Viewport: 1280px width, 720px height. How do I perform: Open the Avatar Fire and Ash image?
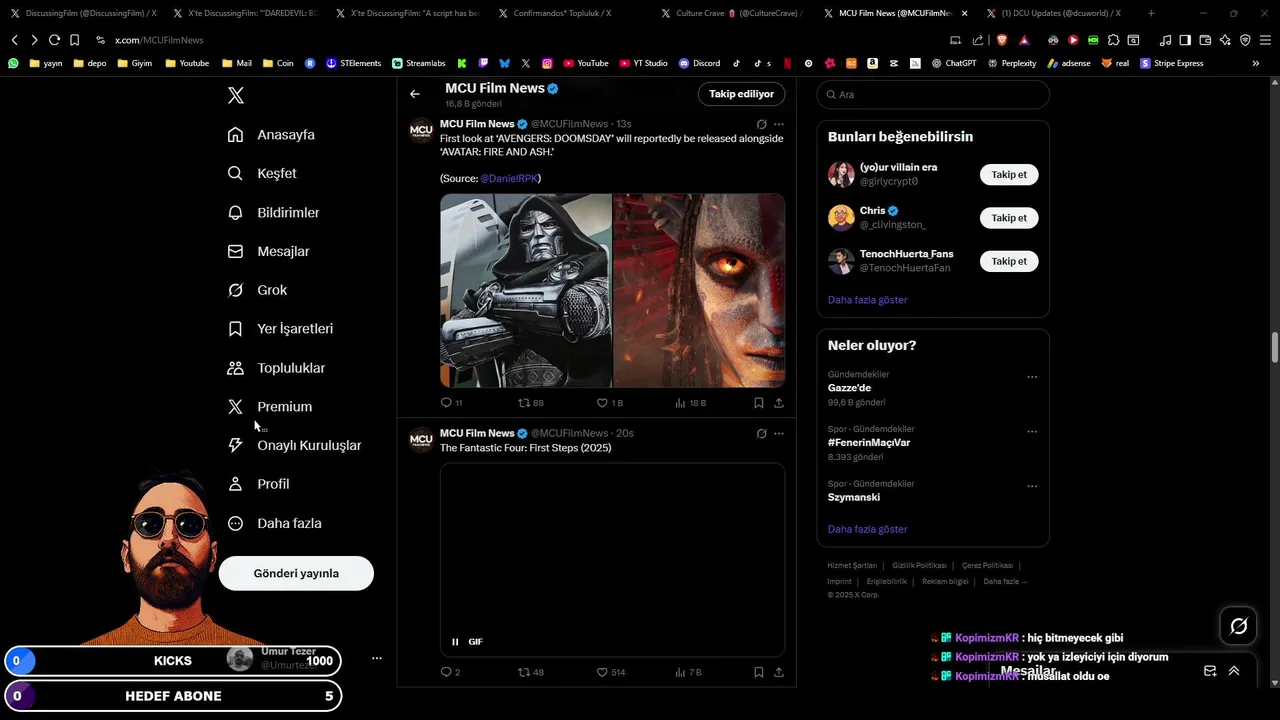[x=699, y=291]
